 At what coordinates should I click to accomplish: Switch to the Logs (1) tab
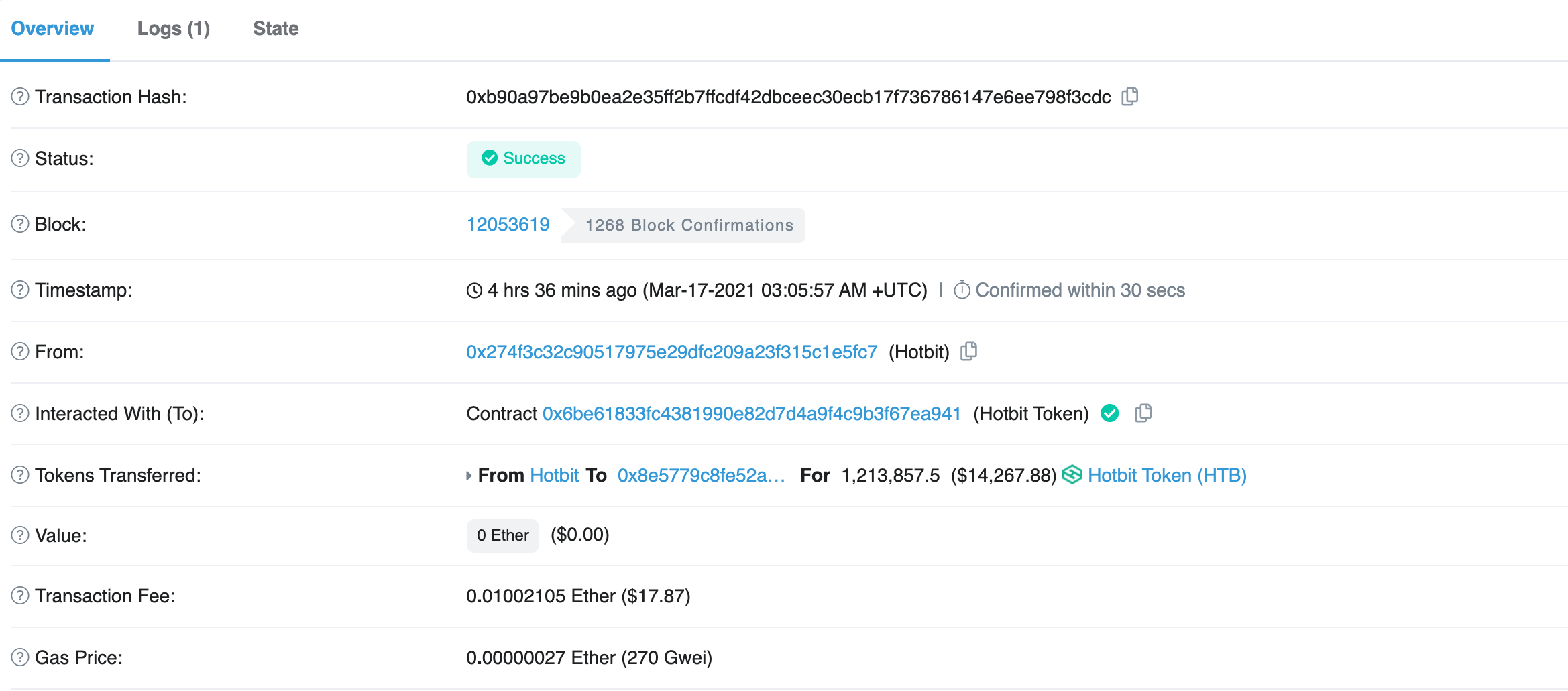click(173, 29)
